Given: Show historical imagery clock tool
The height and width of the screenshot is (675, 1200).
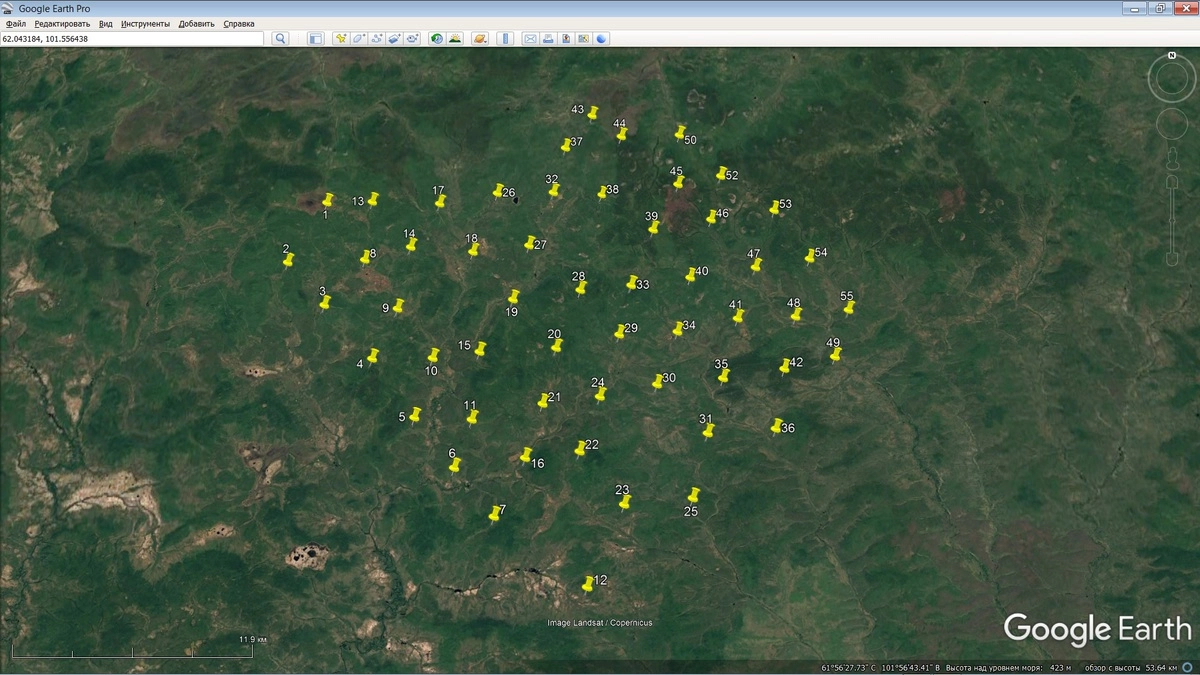Looking at the screenshot, I should (437, 38).
